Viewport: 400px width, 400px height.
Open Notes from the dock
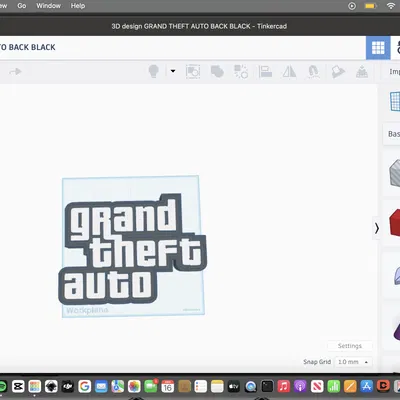217,387
